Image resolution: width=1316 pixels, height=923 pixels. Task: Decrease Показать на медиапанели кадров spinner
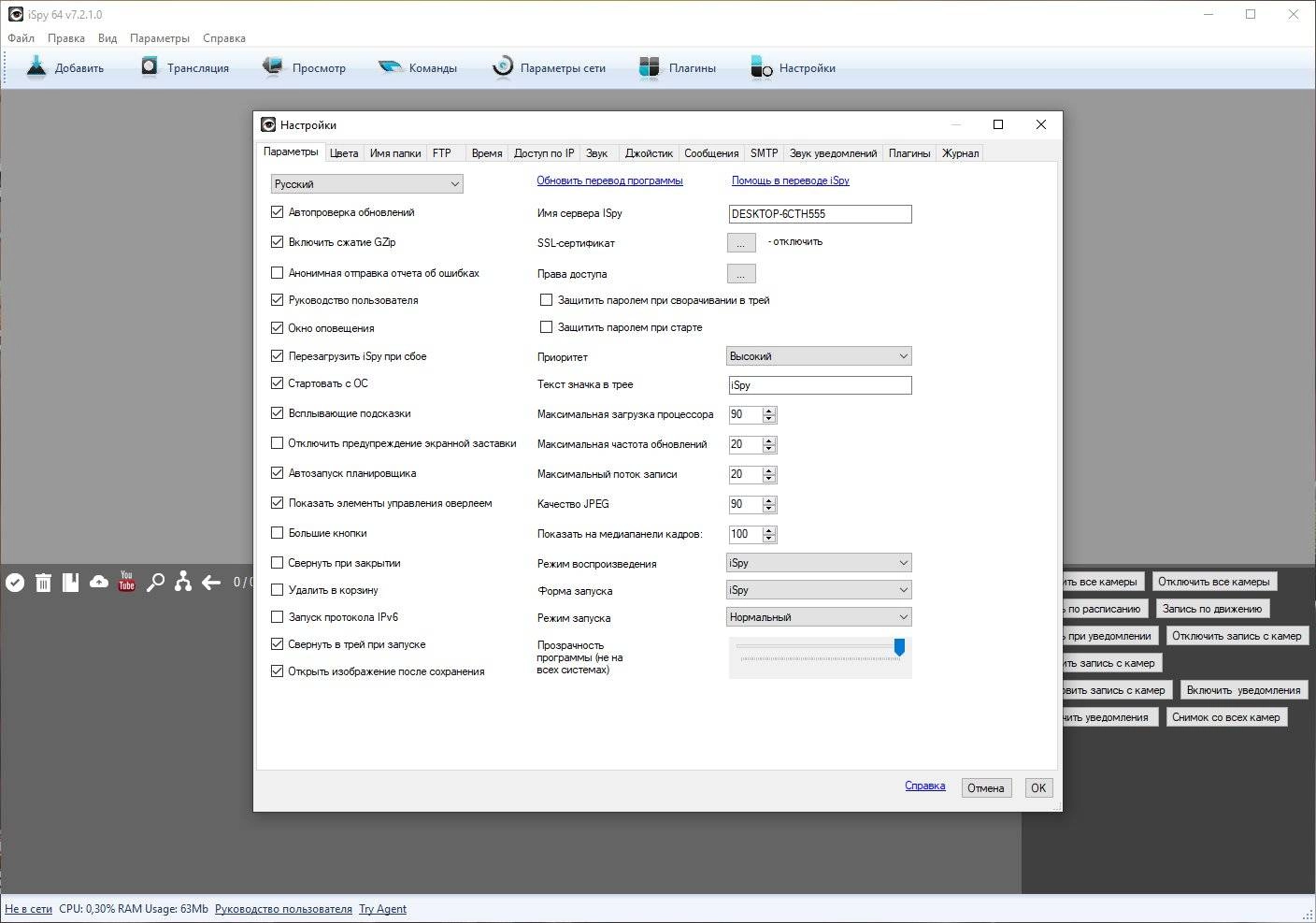(x=769, y=539)
